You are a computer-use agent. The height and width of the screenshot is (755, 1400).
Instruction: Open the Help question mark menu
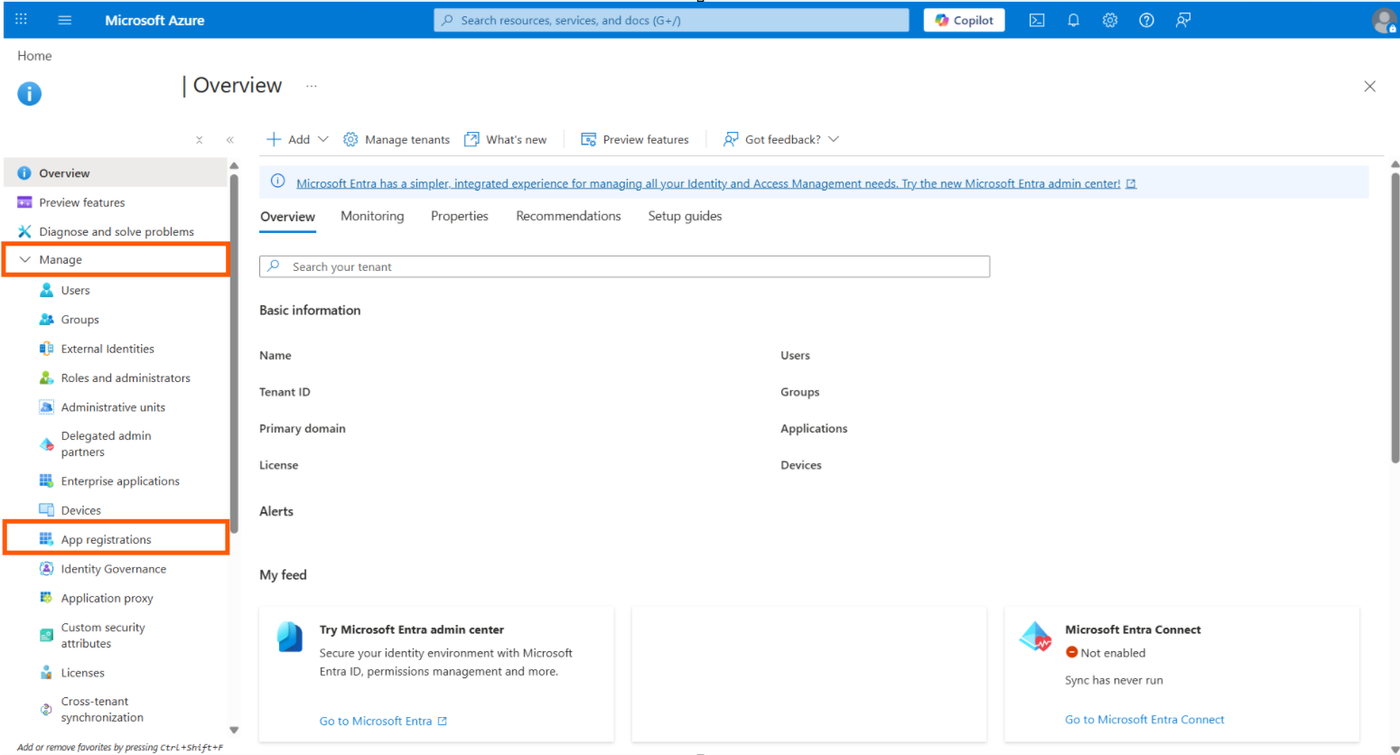click(1146, 20)
